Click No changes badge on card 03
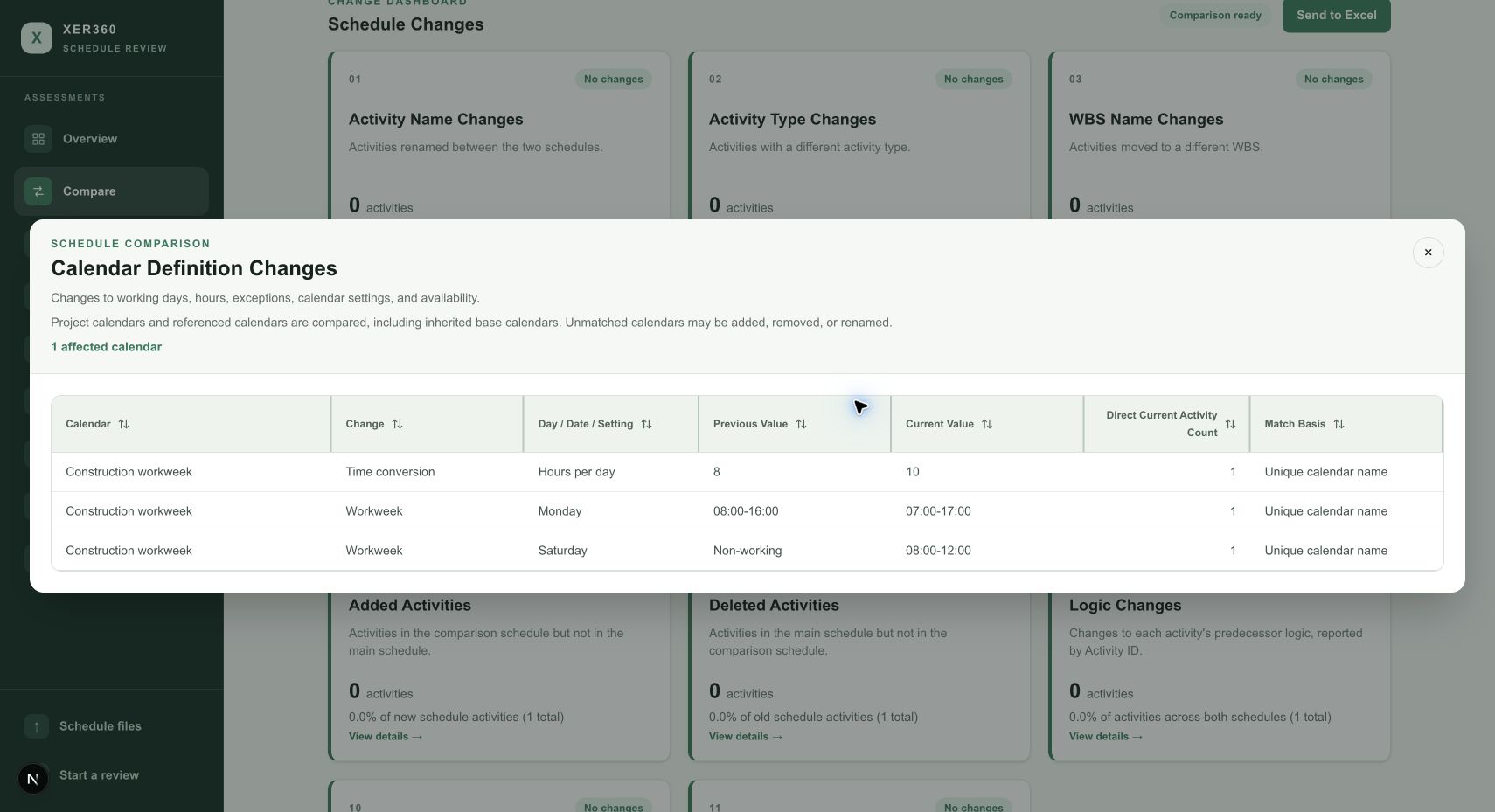This screenshot has width=1495, height=812. click(x=1333, y=80)
